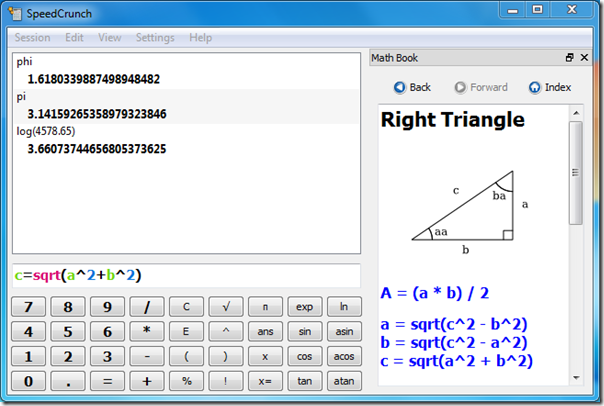Click the keypad digit 9 button
Image resolution: width=604 pixels, height=406 pixels.
pos(107,307)
